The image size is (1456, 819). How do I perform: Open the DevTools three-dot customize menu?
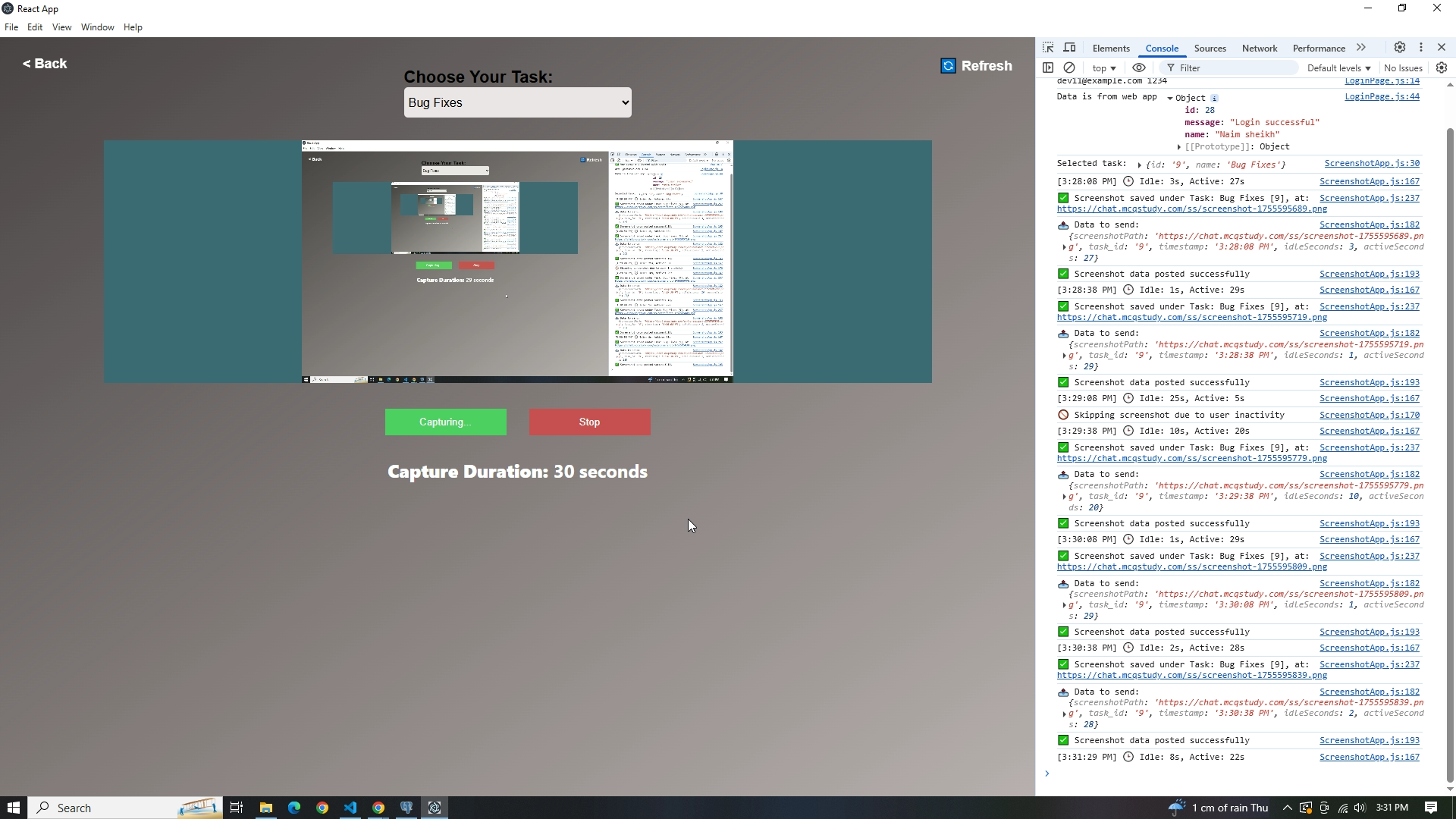click(x=1420, y=47)
